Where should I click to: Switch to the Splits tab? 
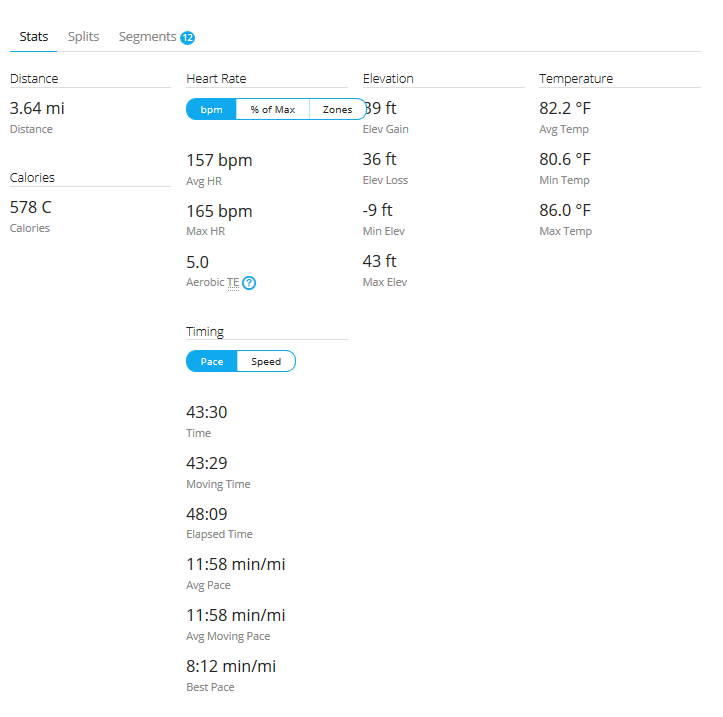point(84,37)
